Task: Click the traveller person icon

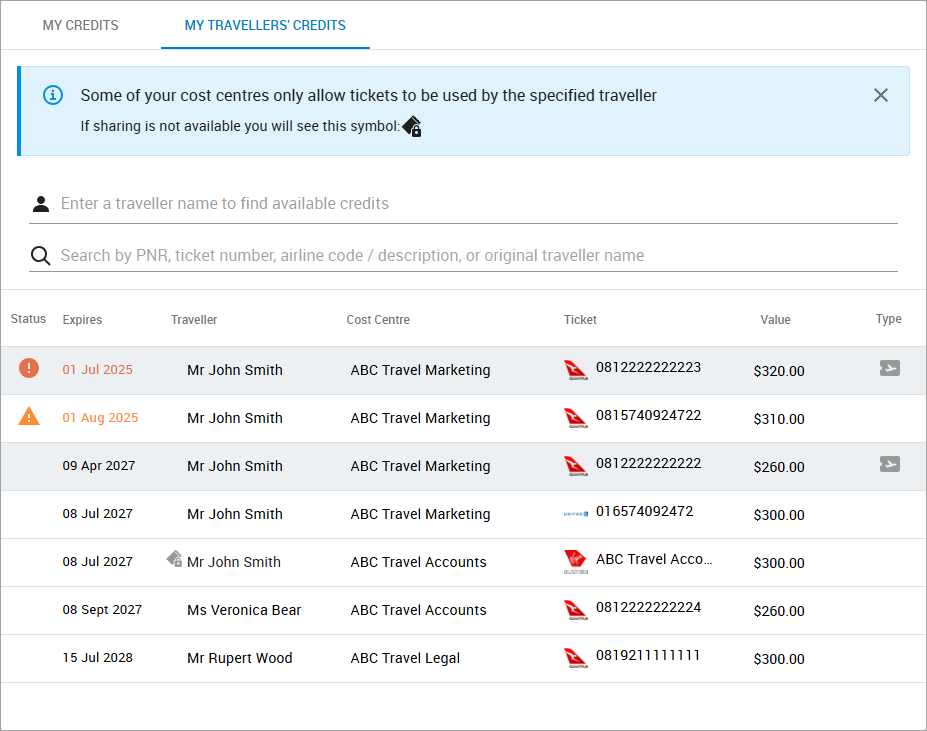Action: point(40,204)
